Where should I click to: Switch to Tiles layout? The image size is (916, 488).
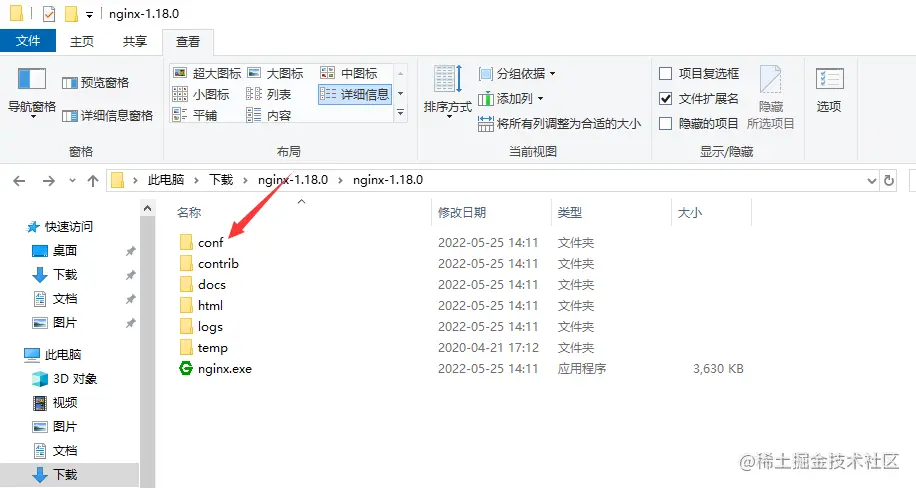[x=195, y=115]
